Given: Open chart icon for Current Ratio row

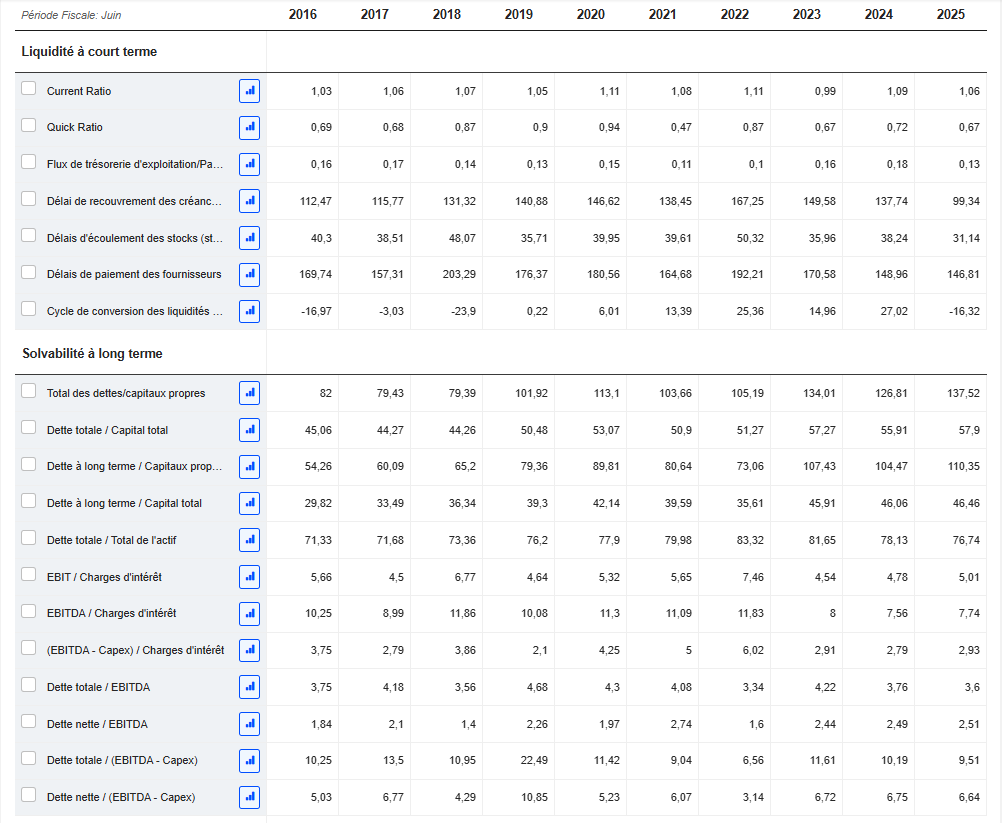Looking at the screenshot, I should pyautogui.click(x=249, y=91).
